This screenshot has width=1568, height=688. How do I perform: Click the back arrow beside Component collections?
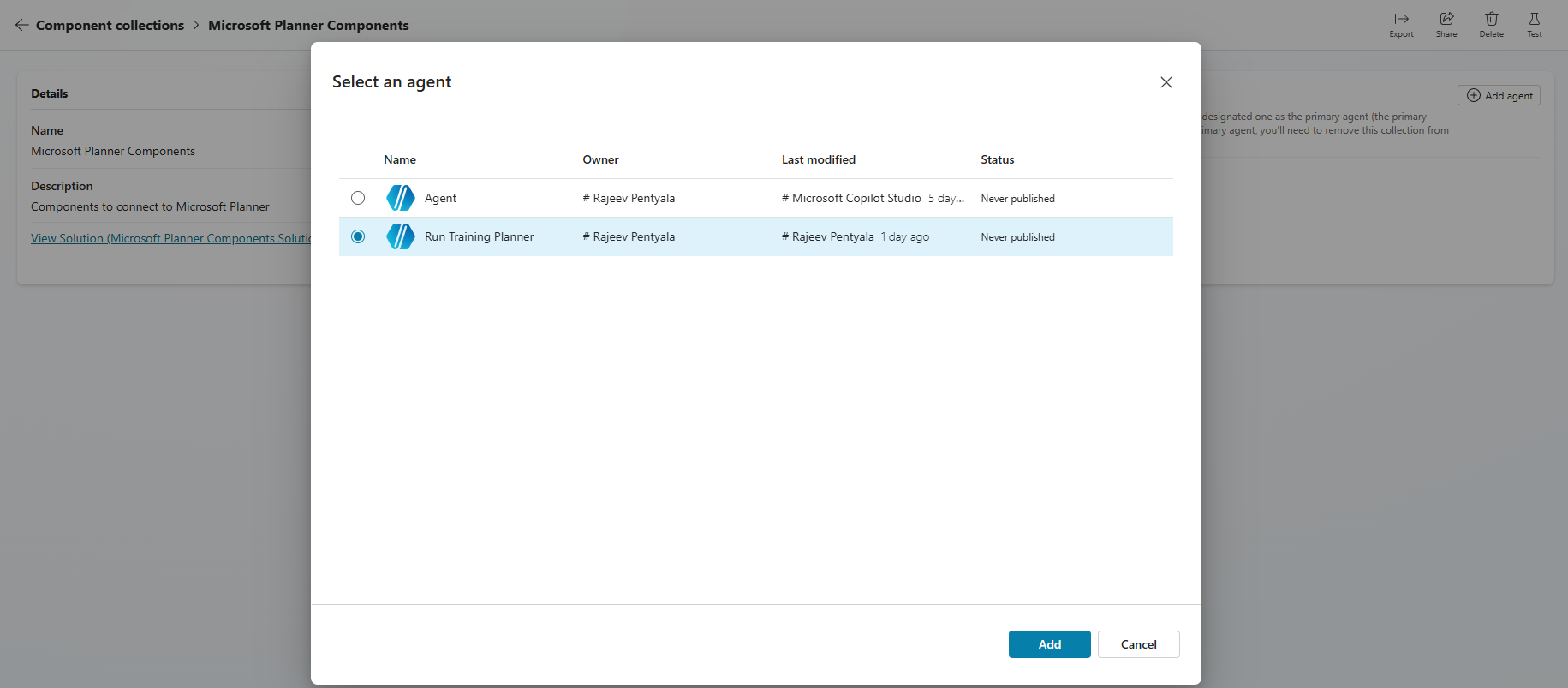pos(21,25)
